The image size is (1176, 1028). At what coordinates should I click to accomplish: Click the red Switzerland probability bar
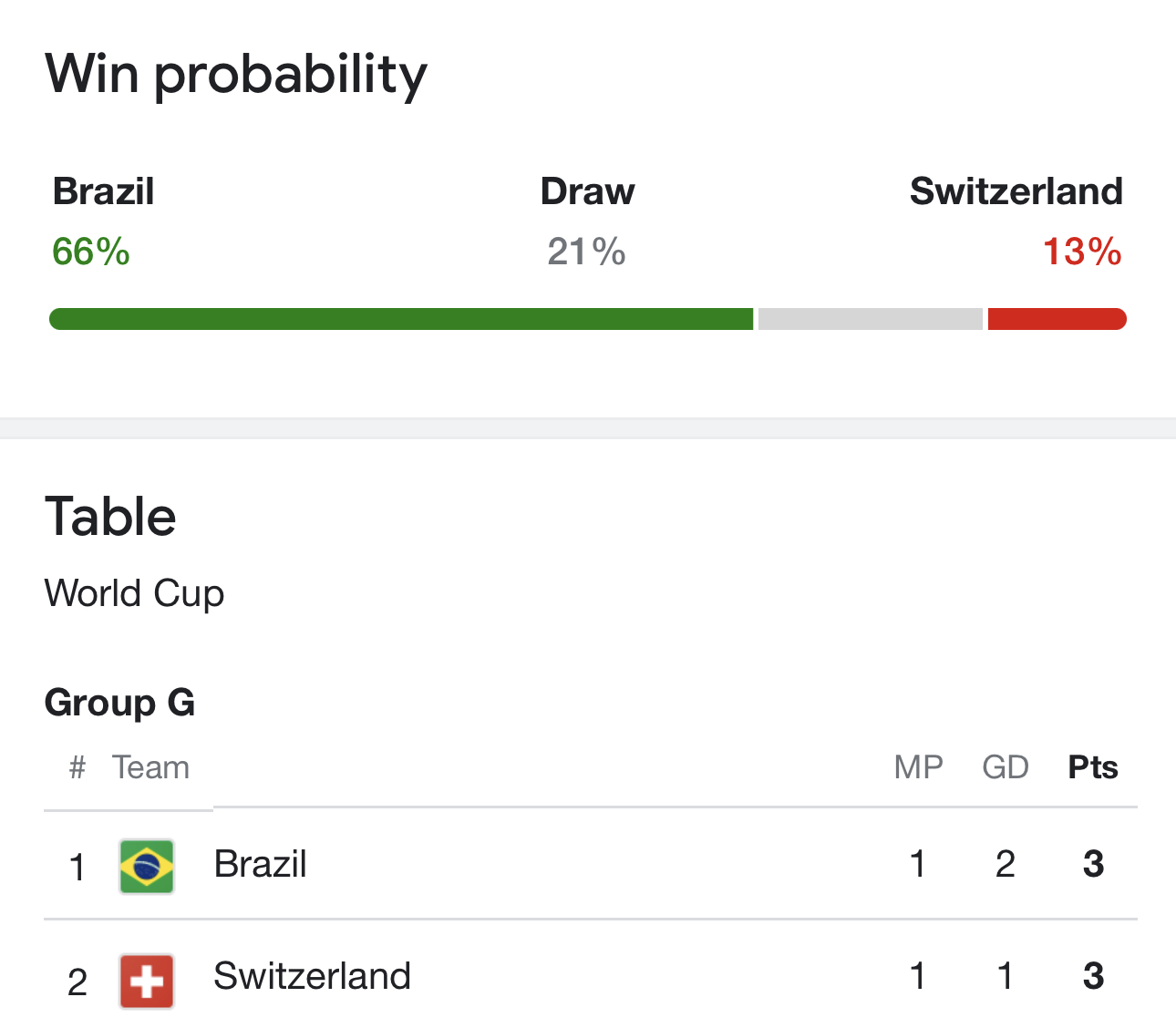[1057, 319]
